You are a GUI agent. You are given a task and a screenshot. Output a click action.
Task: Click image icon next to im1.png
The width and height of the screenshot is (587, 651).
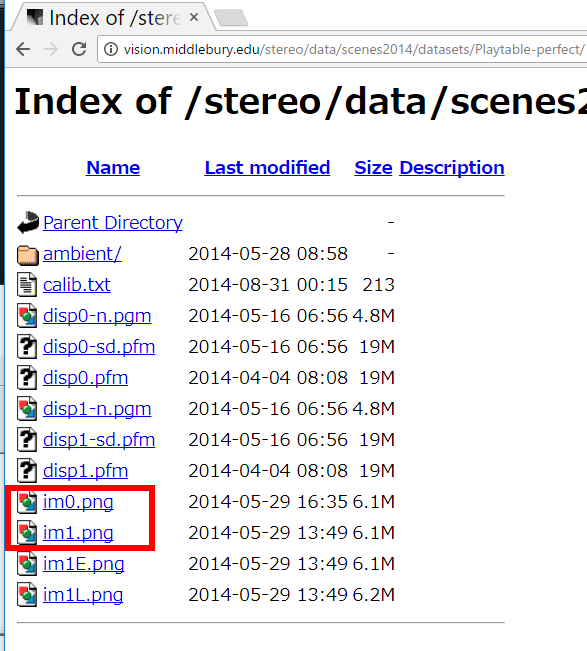[x=27, y=533]
